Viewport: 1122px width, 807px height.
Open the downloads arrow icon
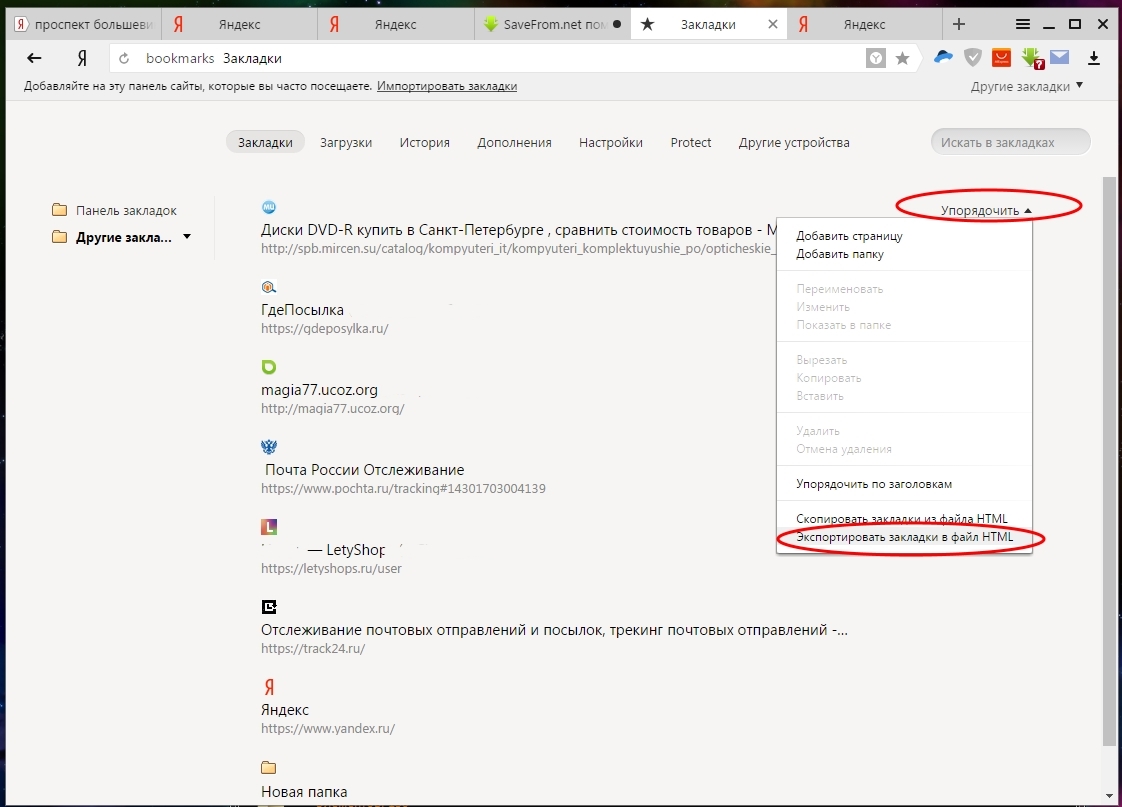coord(1094,58)
